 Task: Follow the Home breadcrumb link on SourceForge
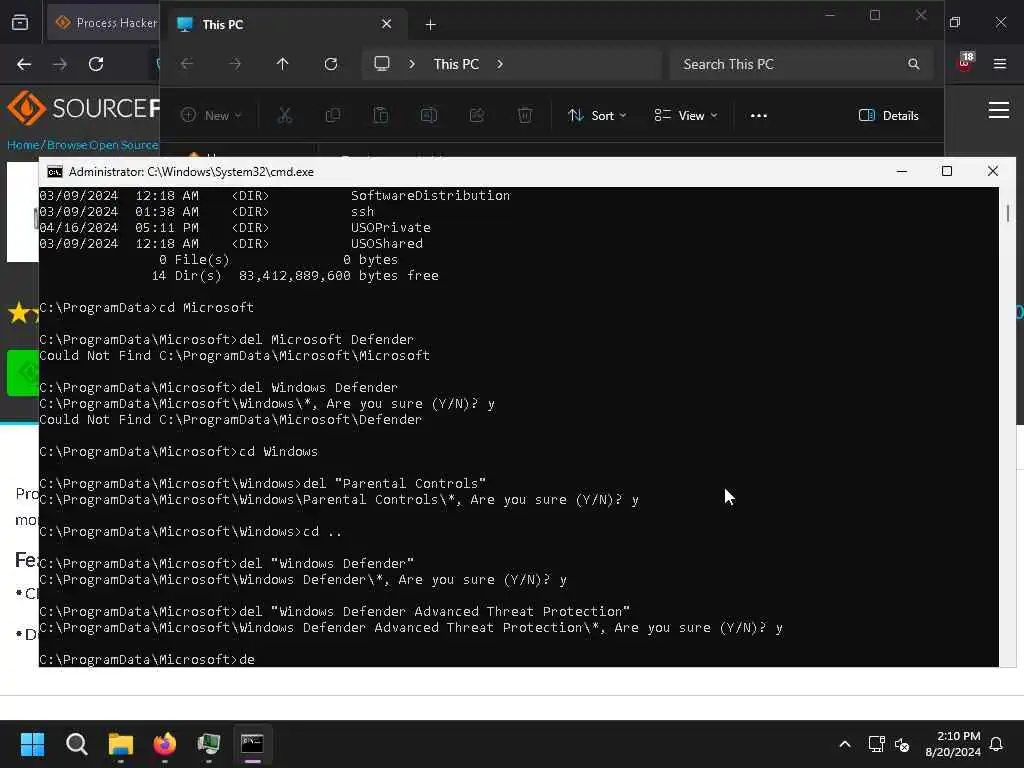[x=24, y=145]
